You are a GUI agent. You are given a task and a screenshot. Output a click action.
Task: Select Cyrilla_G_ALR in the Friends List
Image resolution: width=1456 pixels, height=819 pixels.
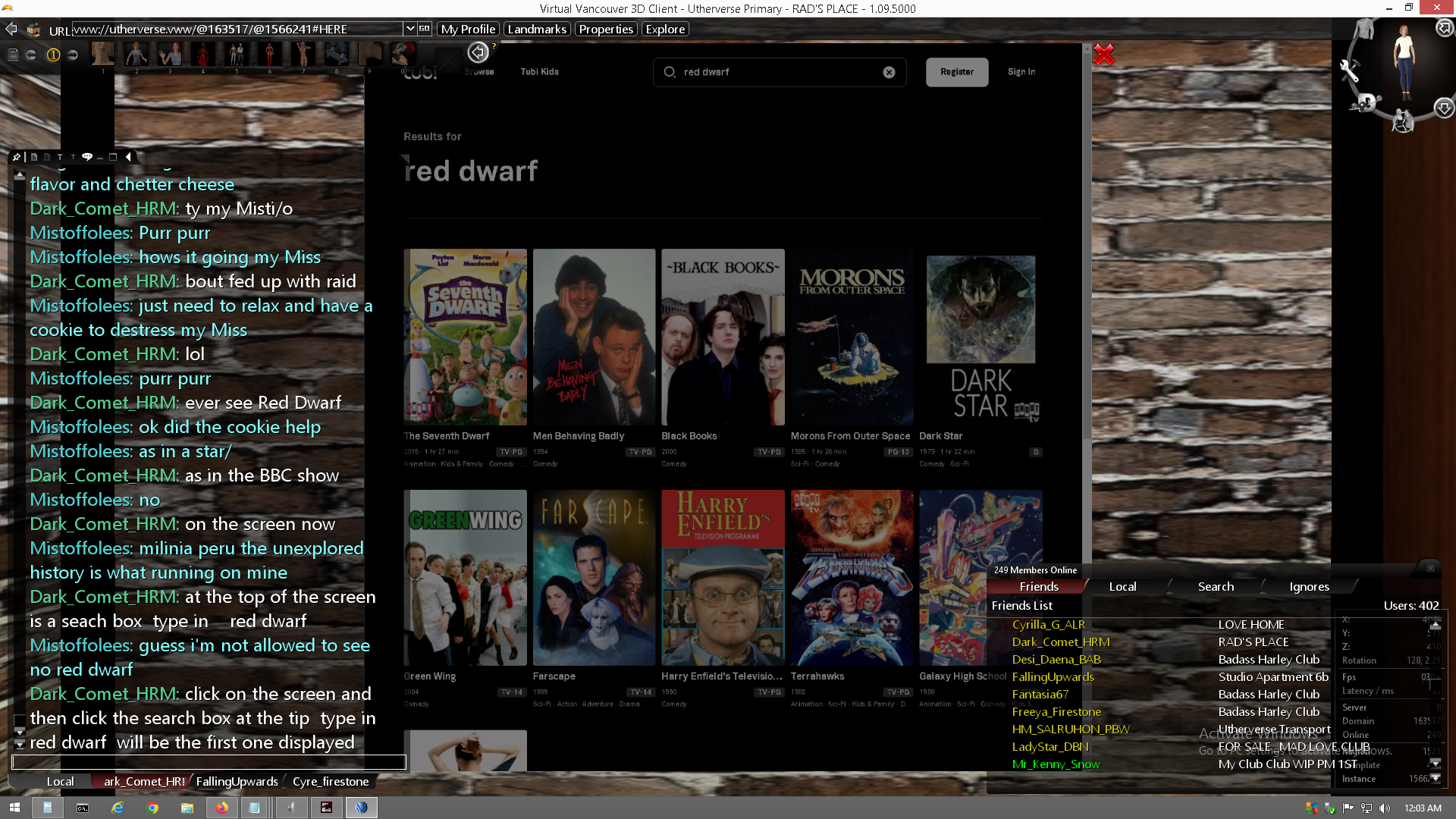point(1048,624)
